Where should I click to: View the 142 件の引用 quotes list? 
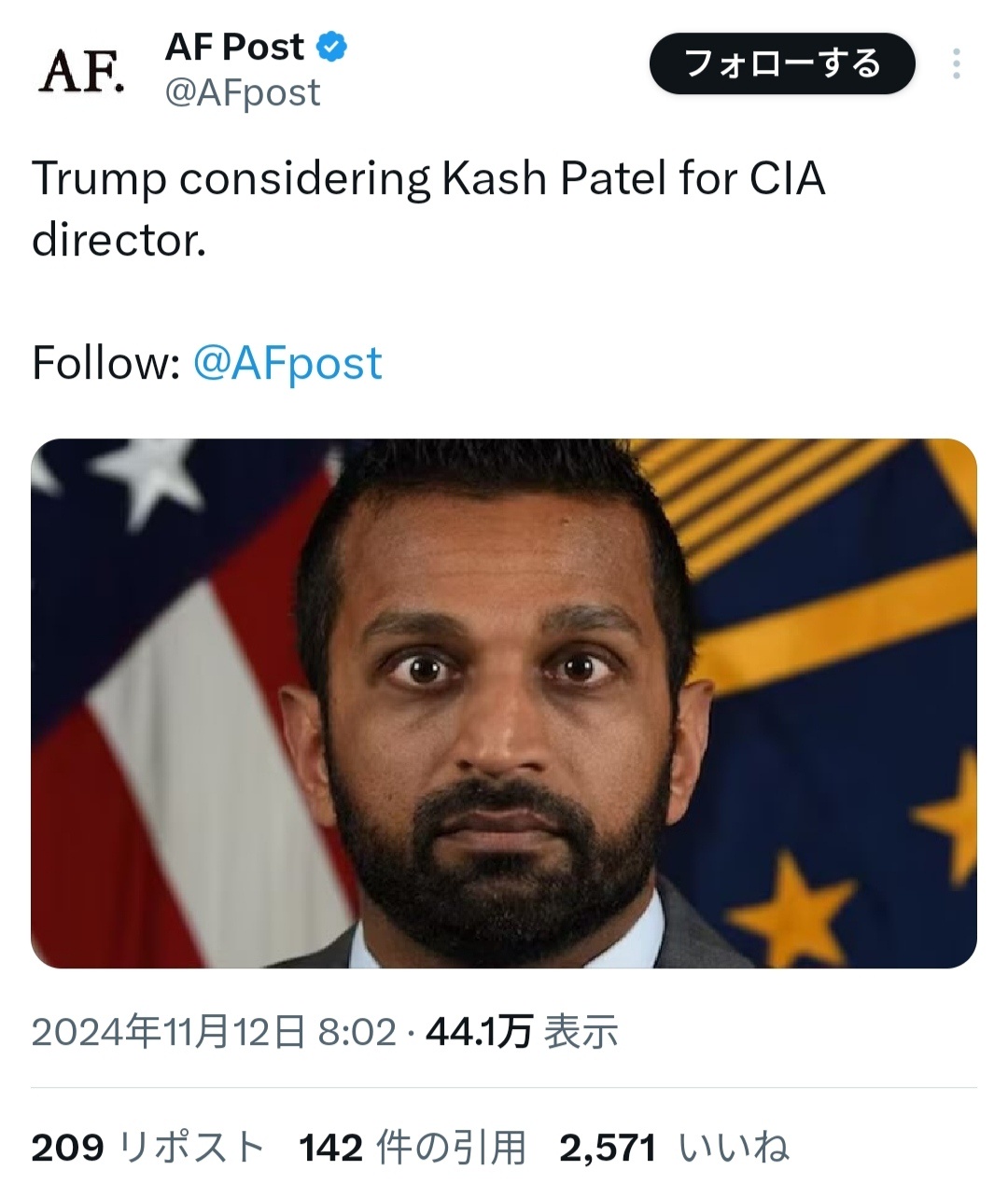point(412,1148)
